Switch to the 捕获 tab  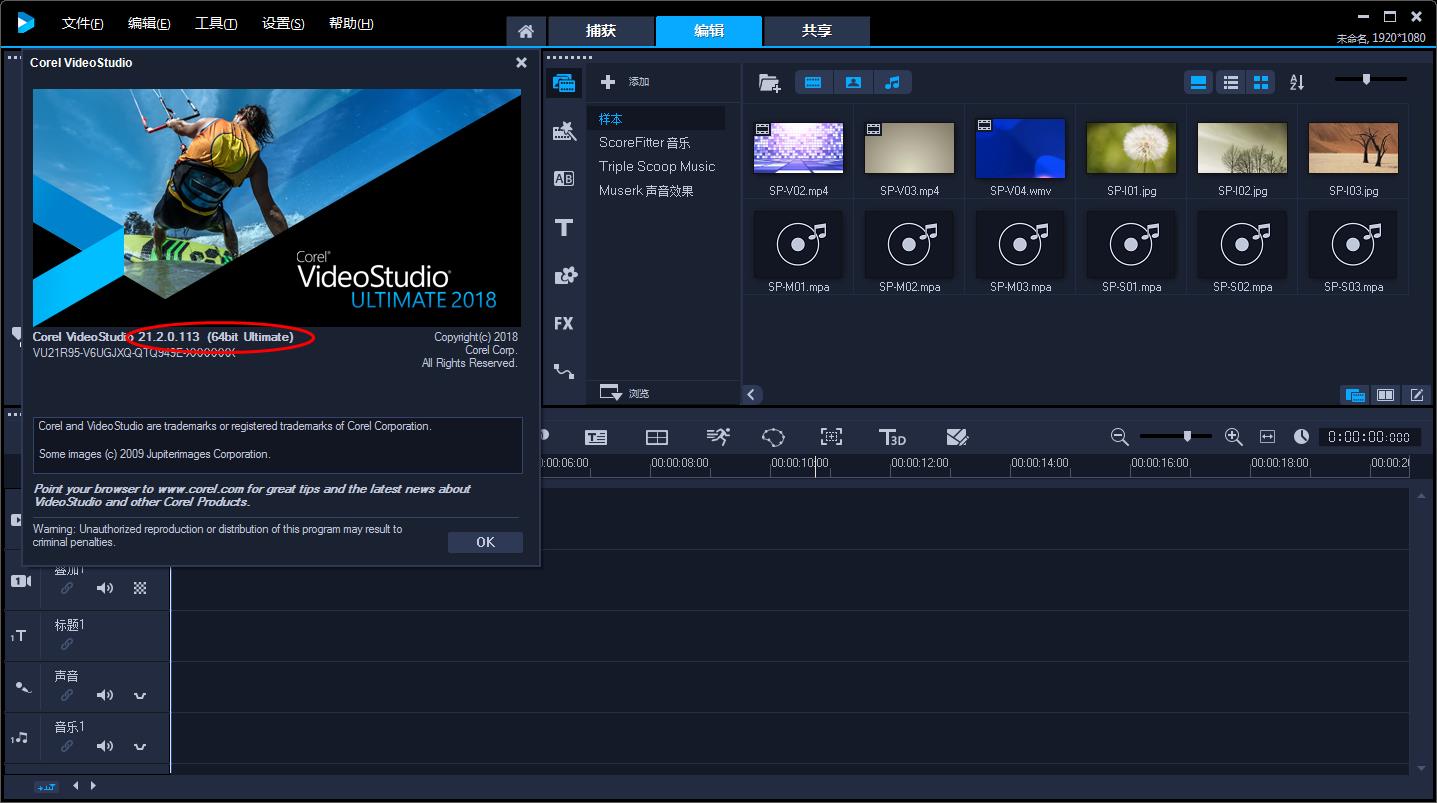(x=601, y=31)
